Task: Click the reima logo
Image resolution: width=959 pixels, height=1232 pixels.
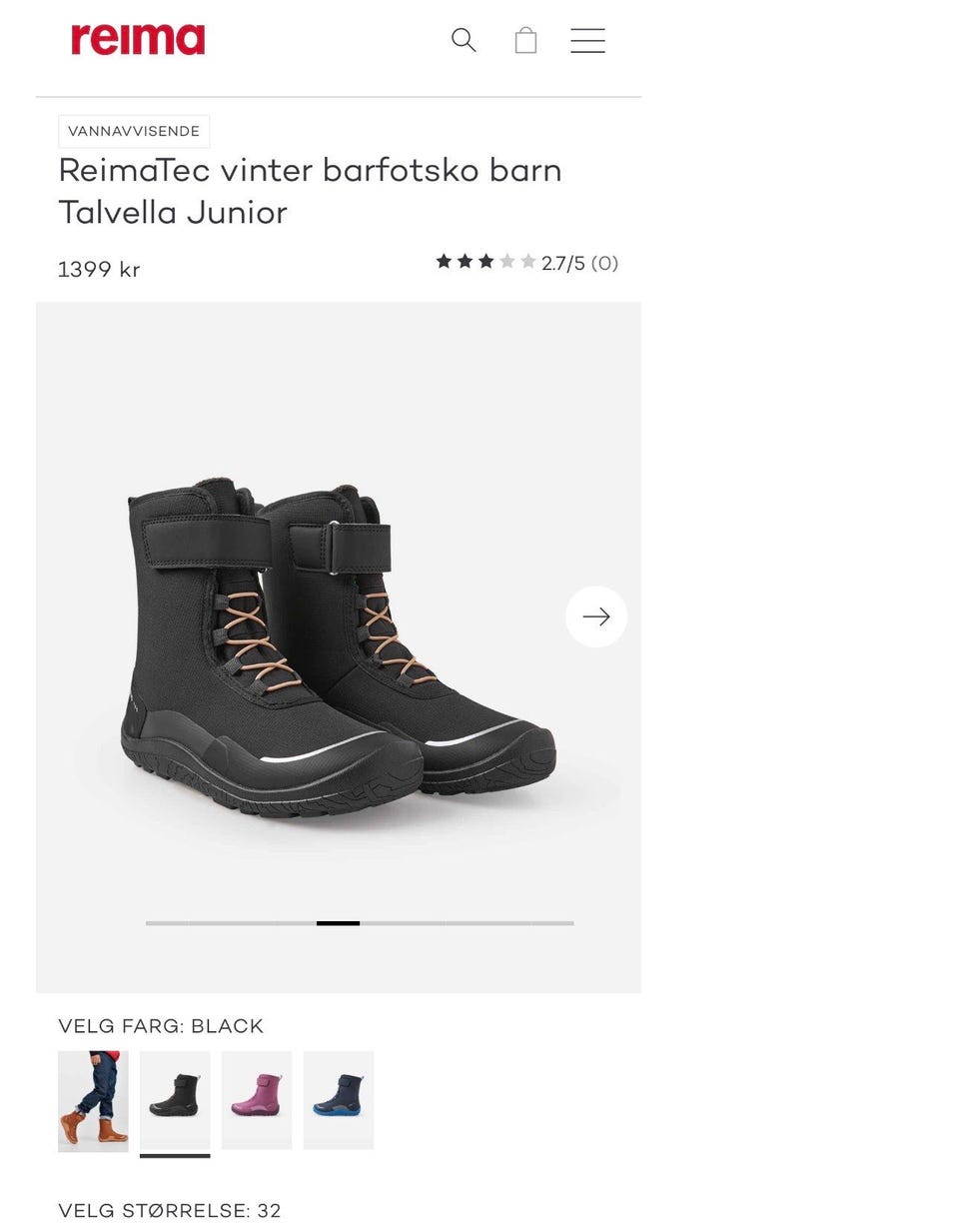Action: click(x=138, y=39)
